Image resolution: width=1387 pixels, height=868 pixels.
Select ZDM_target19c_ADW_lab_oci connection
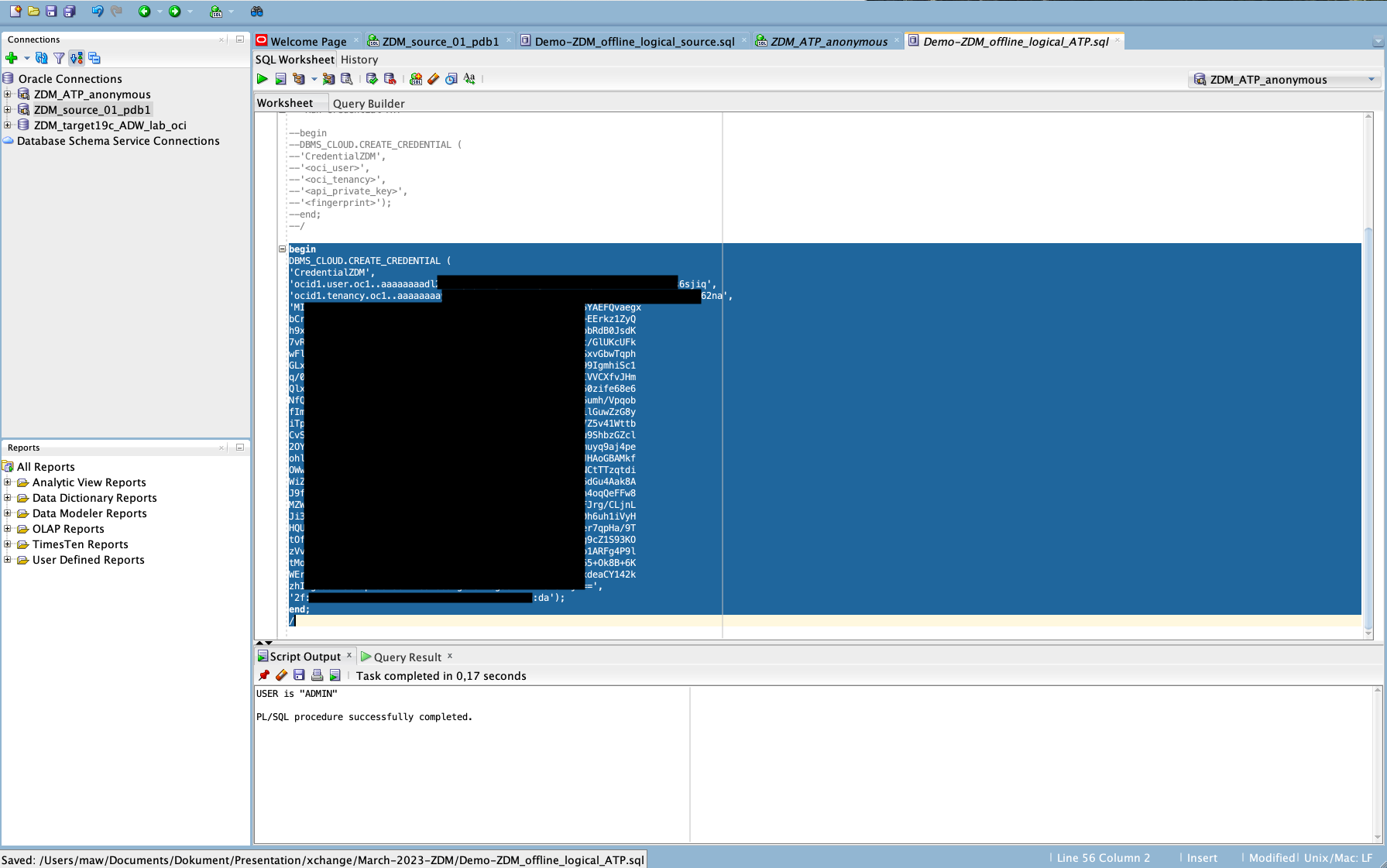tap(110, 125)
